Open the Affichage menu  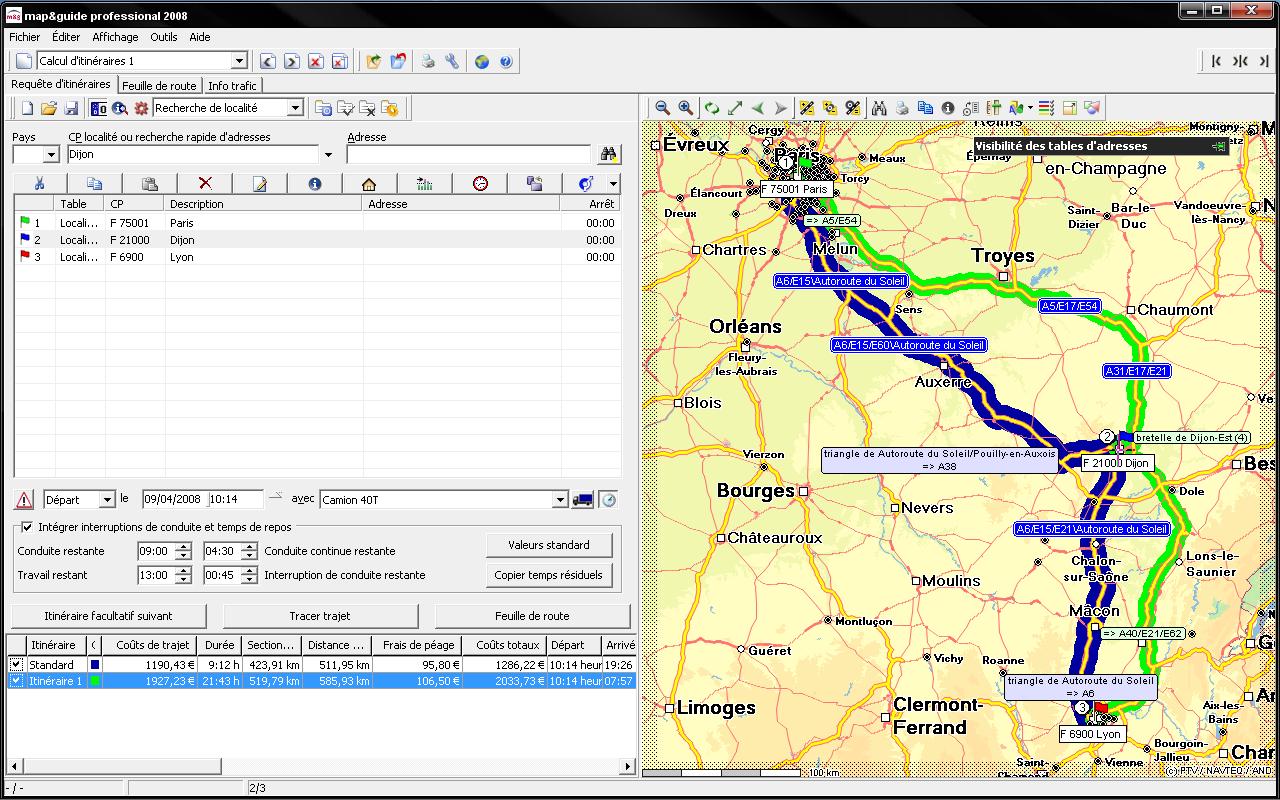(x=115, y=37)
